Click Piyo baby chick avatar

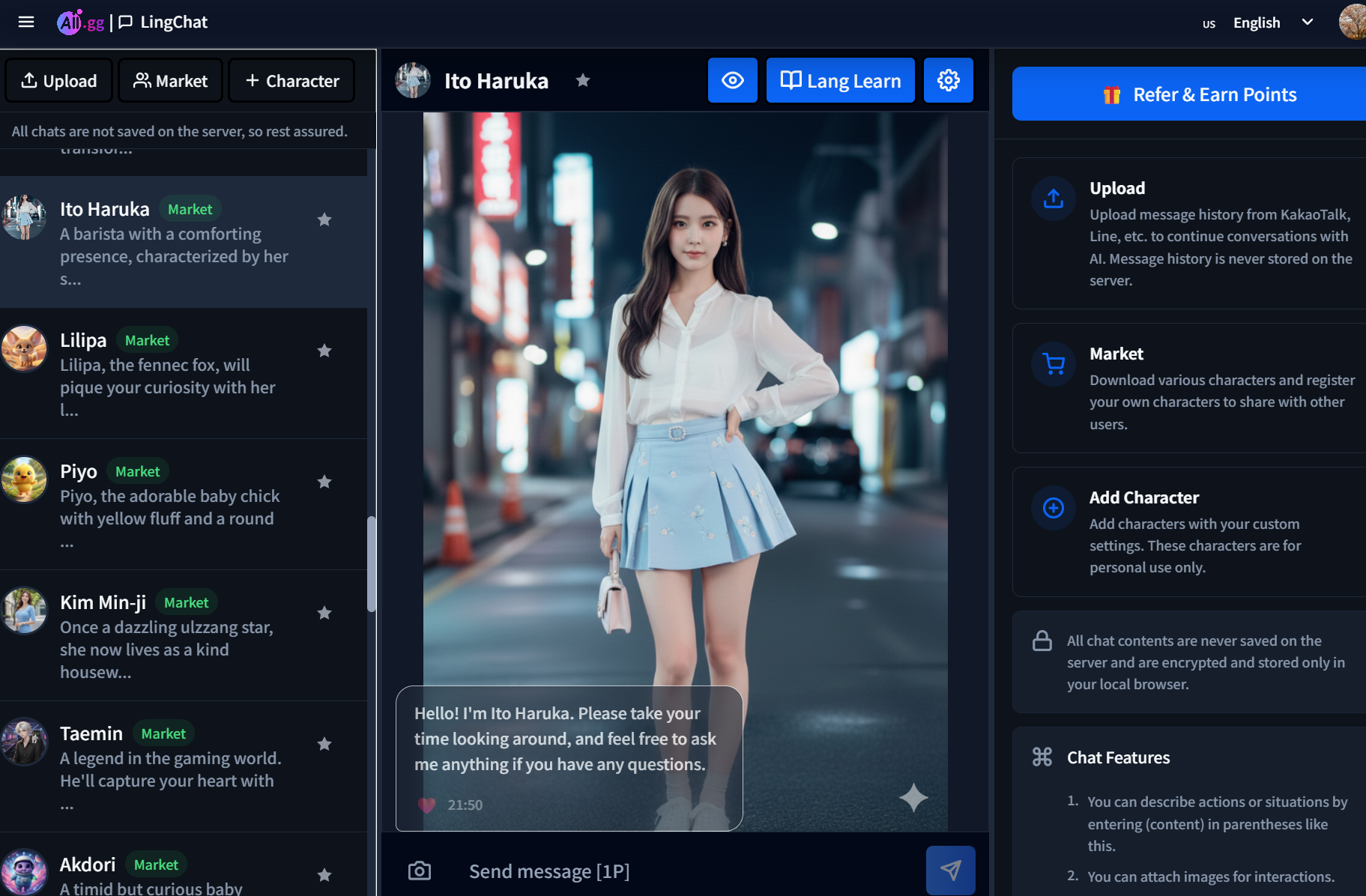point(24,479)
